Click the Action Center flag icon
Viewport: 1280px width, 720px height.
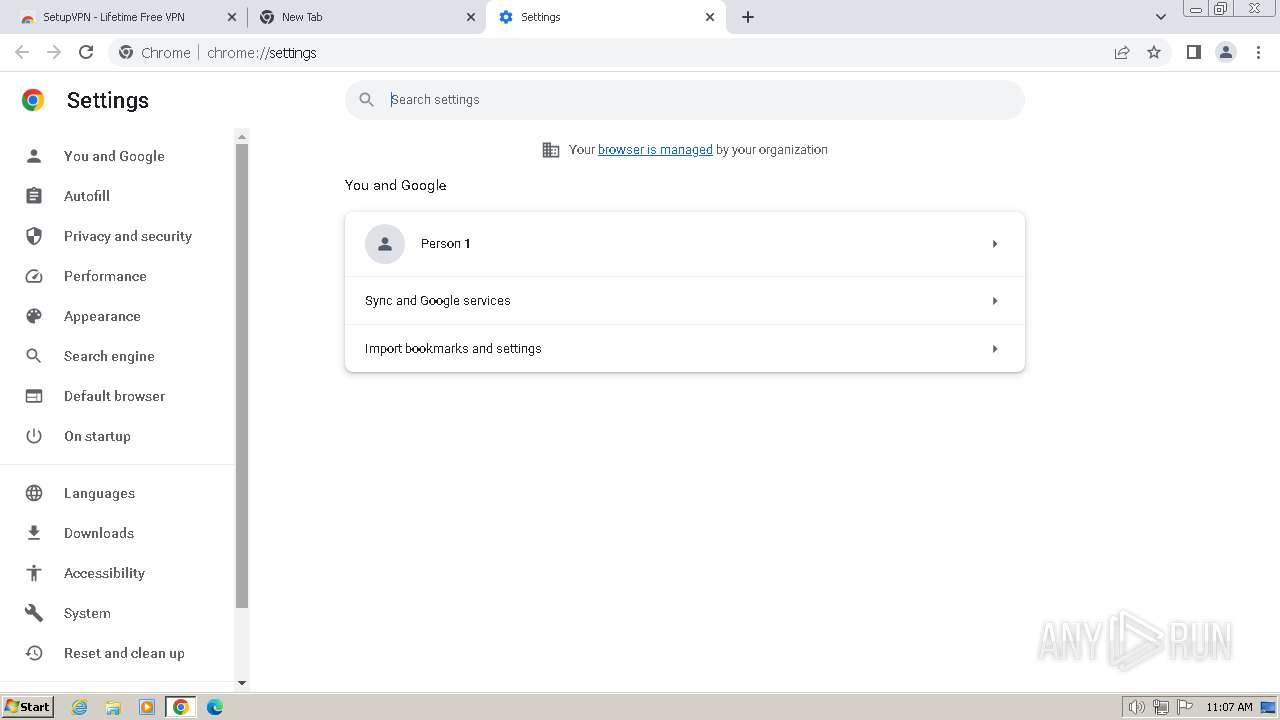coord(1185,707)
